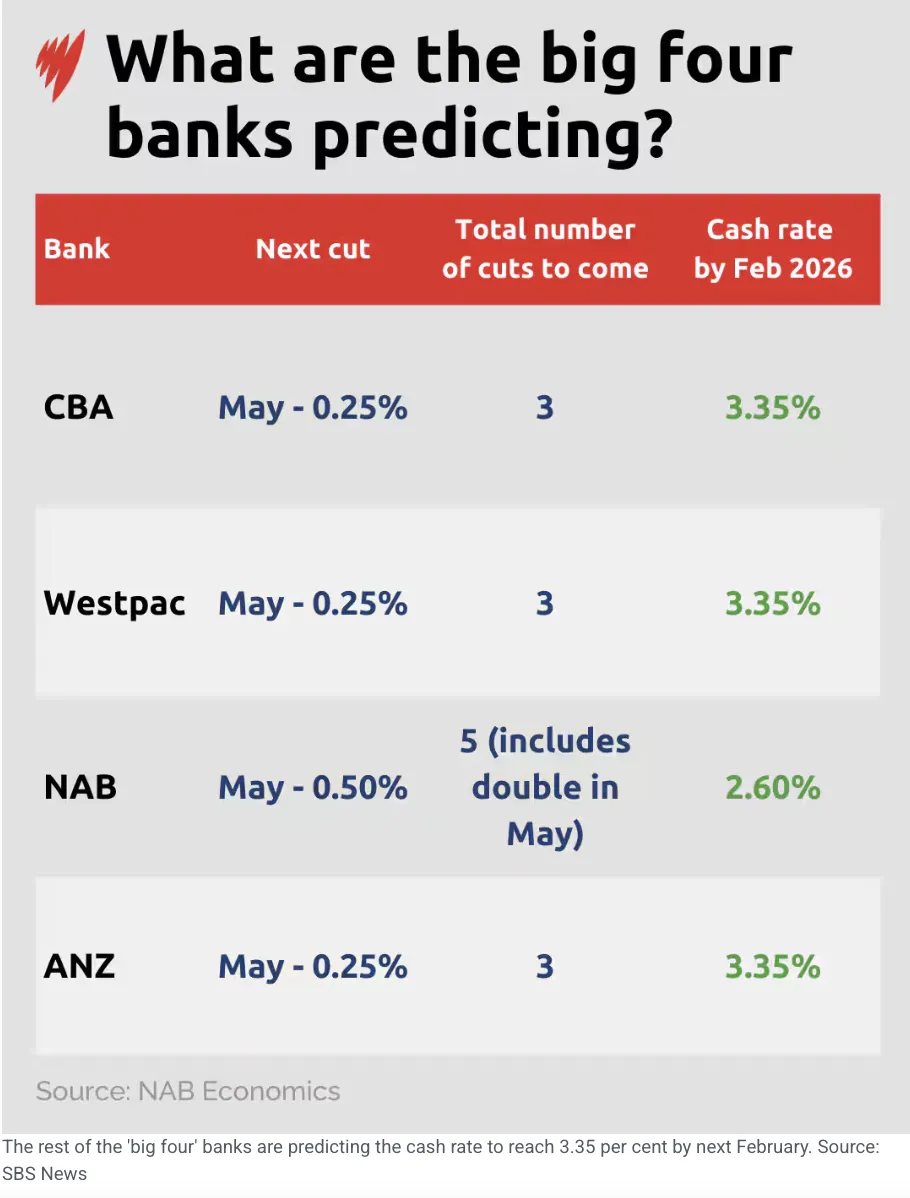Click Westpac's 3.35% cash rate value

click(772, 604)
